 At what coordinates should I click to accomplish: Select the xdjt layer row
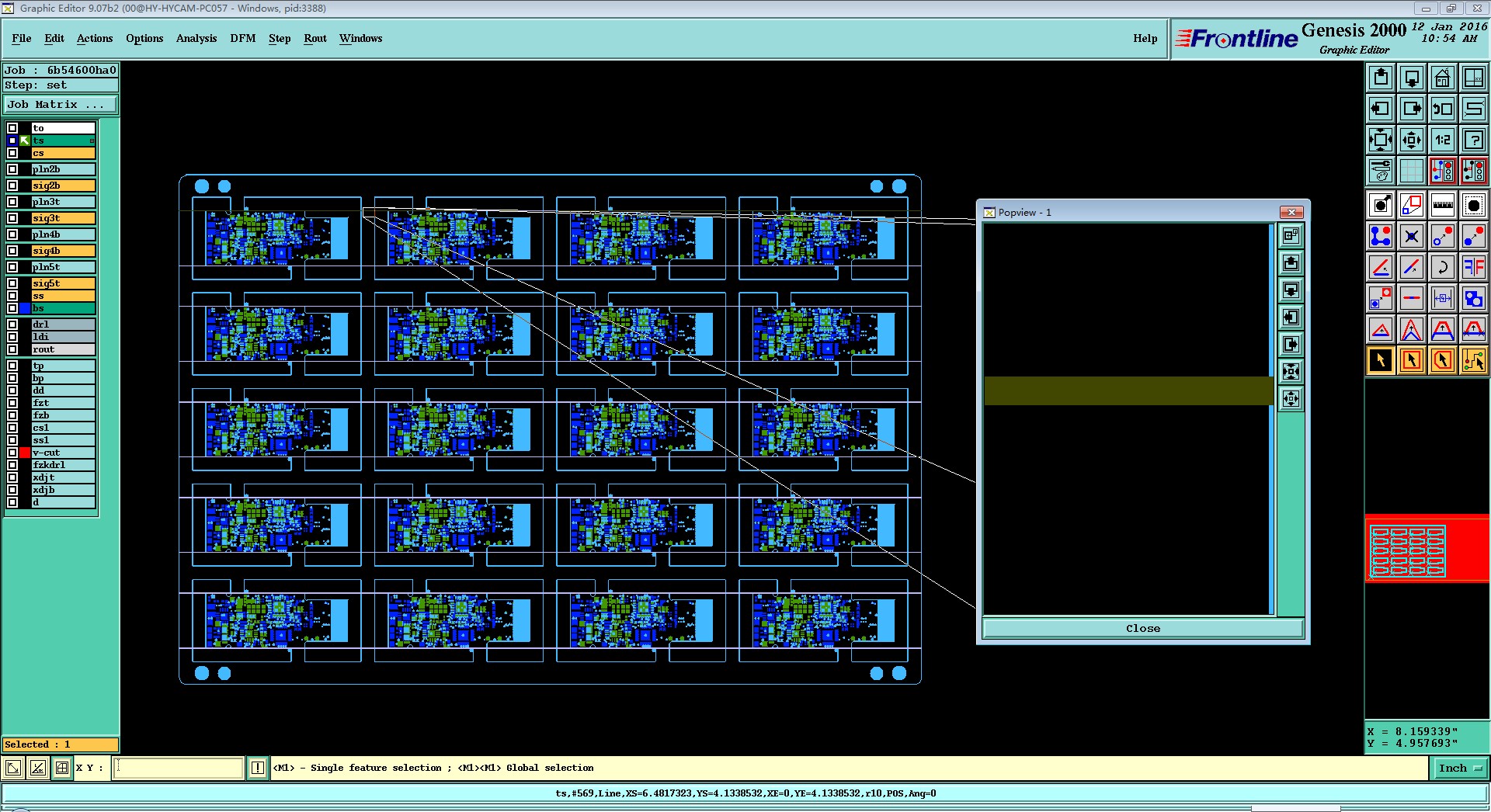(x=64, y=477)
